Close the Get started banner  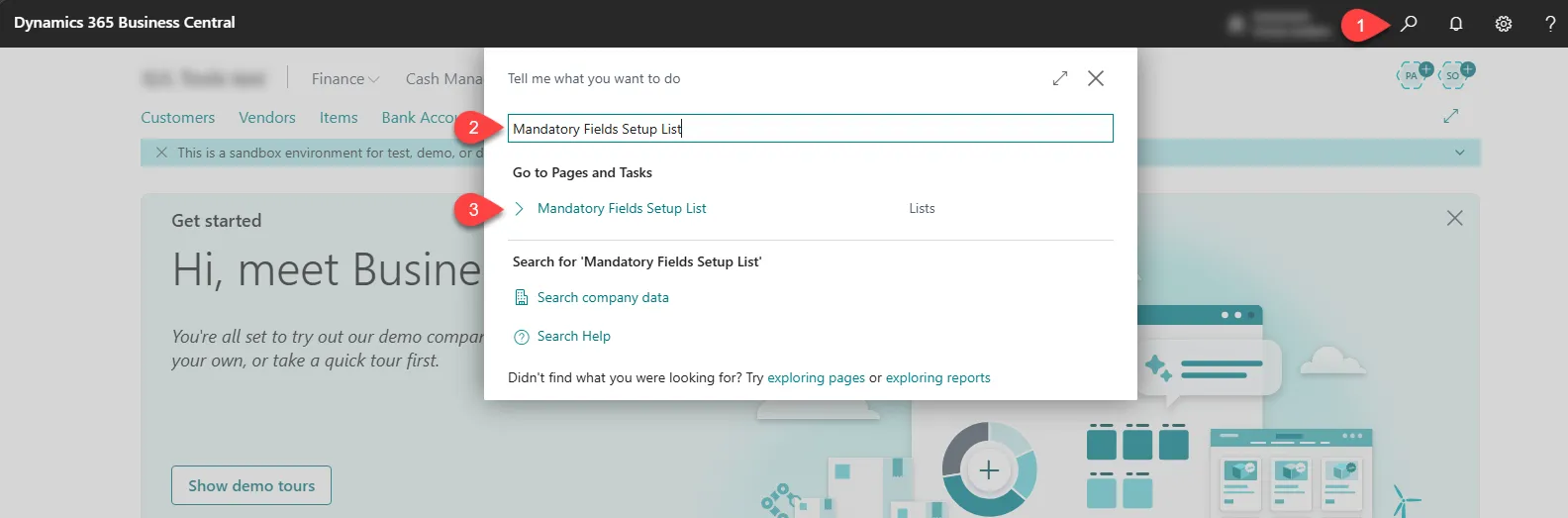[1454, 218]
